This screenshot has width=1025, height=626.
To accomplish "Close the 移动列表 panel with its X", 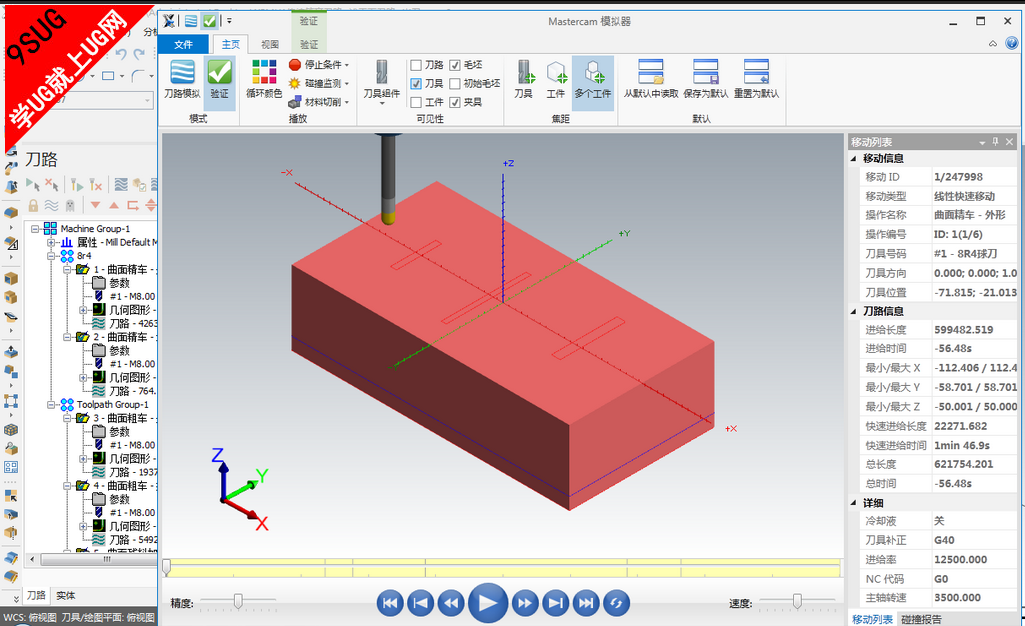I will pyautogui.click(x=1010, y=142).
